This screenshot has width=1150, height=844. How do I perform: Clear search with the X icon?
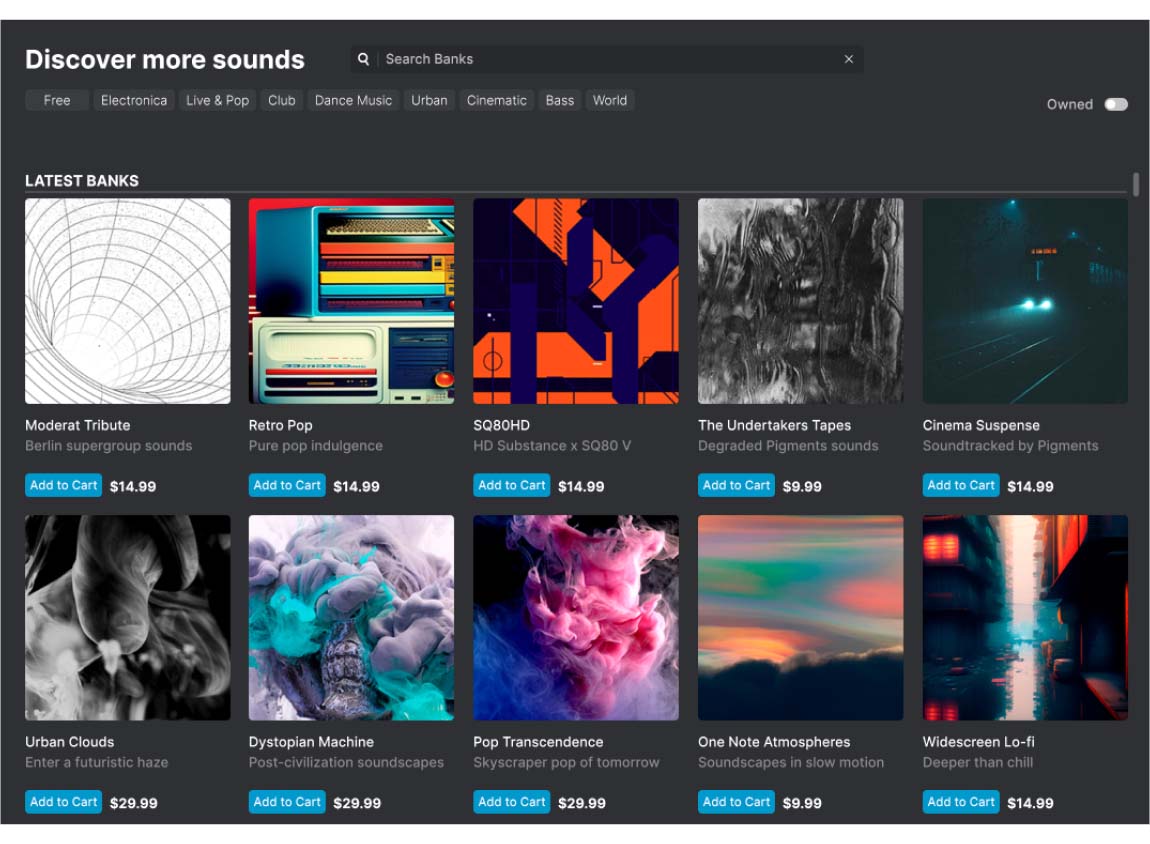[x=848, y=59]
